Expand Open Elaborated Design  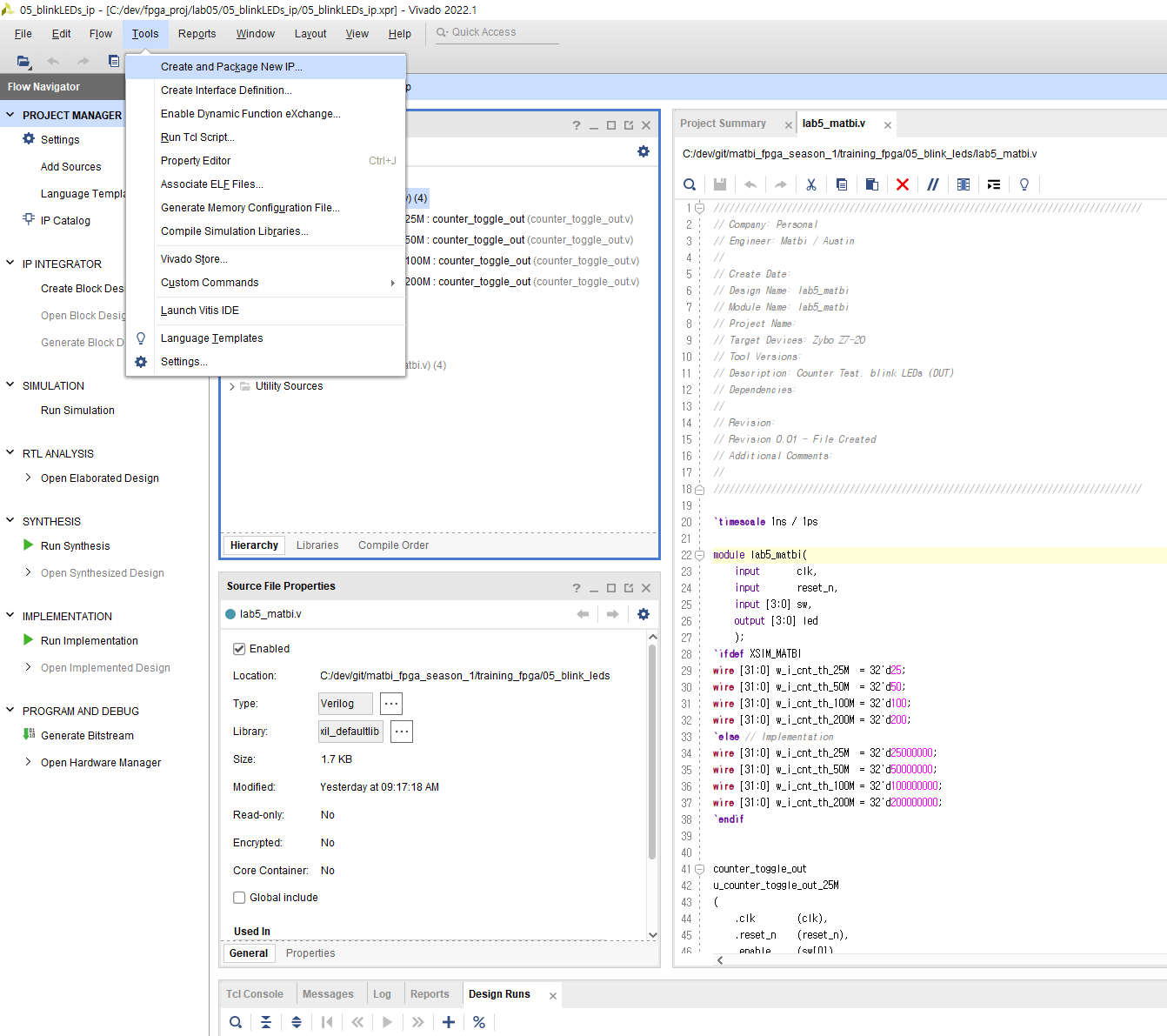point(29,478)
